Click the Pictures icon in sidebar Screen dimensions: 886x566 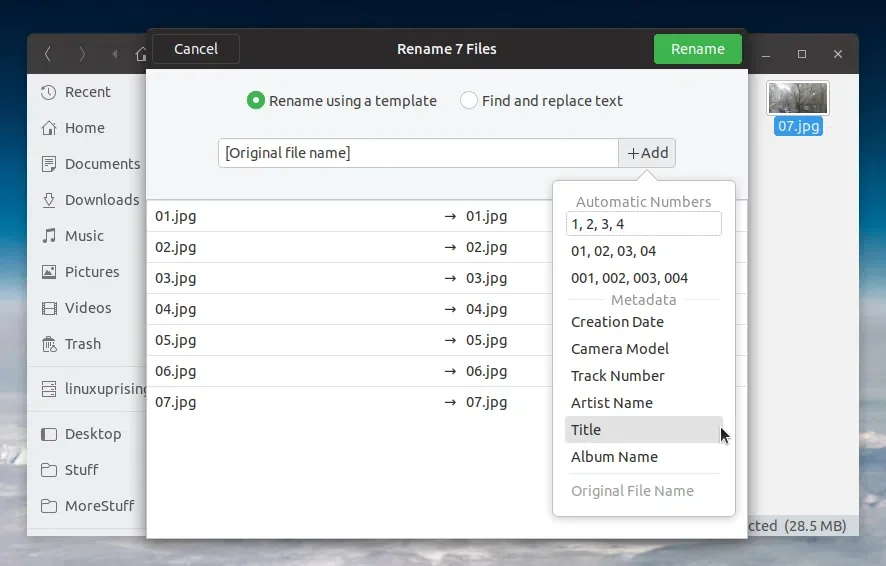click(48, 272)
